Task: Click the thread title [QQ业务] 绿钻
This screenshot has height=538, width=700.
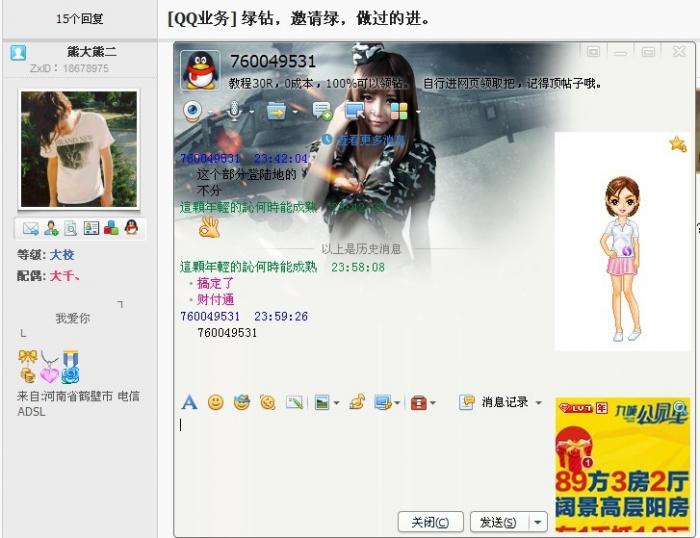Action: point(298,19)
